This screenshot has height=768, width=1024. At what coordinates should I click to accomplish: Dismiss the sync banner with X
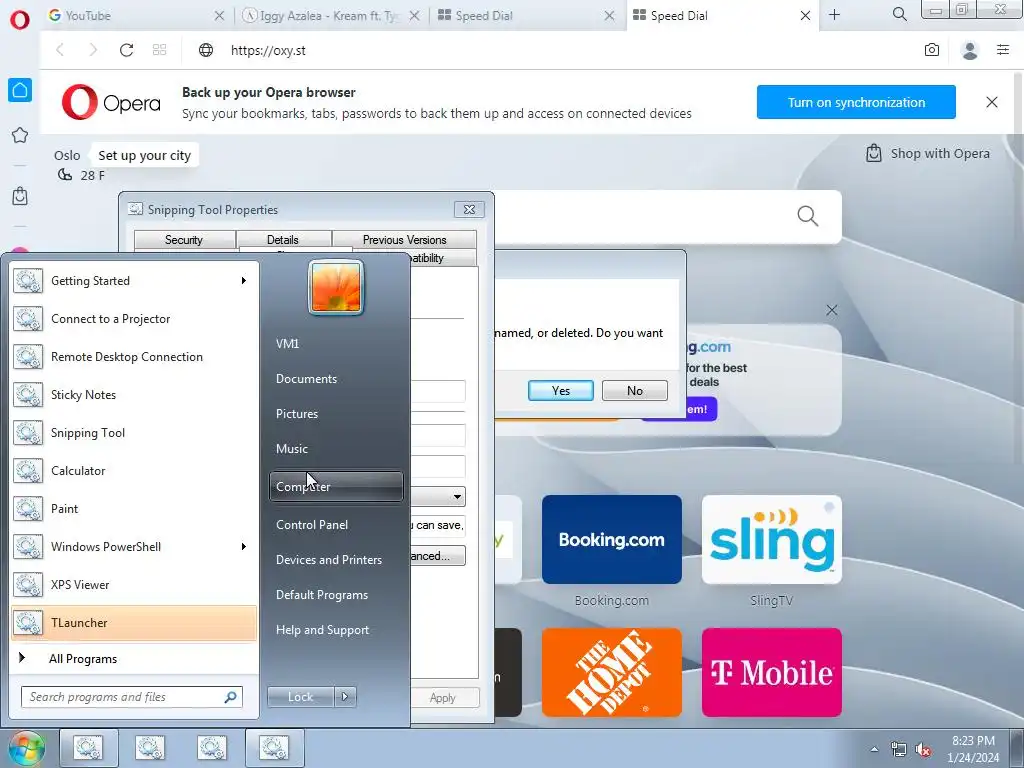tap(991, 102)
